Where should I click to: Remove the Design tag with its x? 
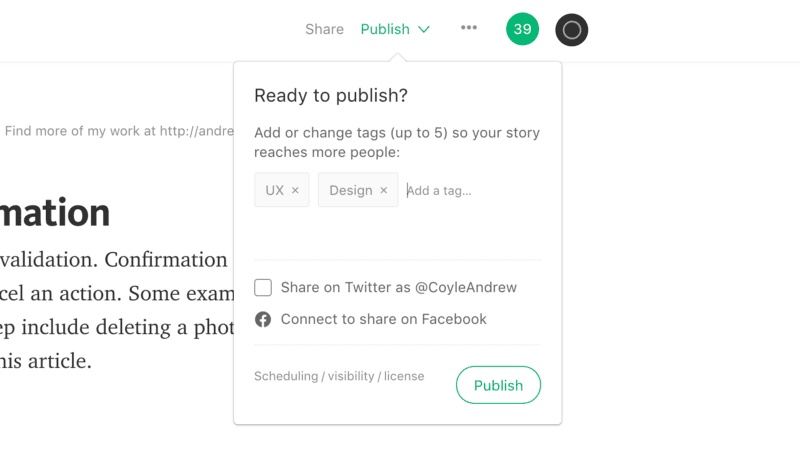coord(384,190)
